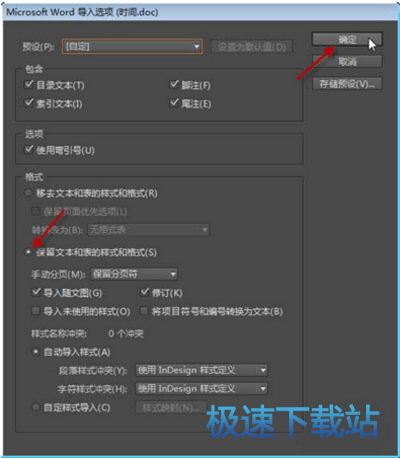Open 段落样式冲突(Y) dropdown
Screen dimensions: 400x459
point(202,370)
